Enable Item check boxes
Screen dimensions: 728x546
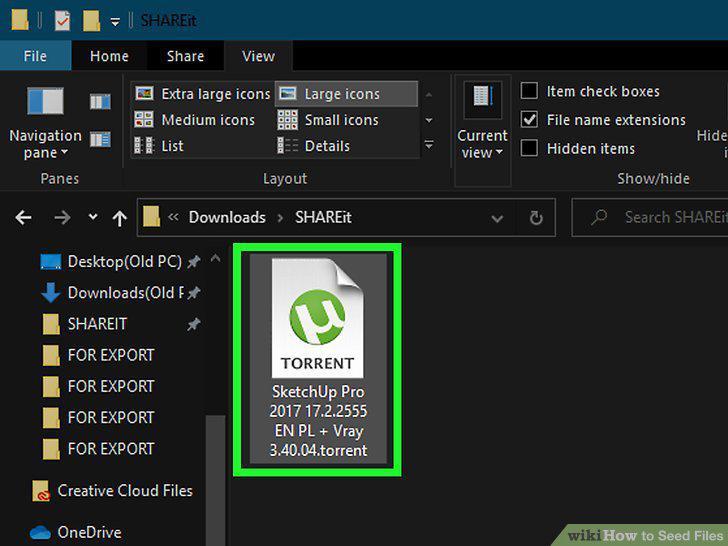tap(529, 91)
